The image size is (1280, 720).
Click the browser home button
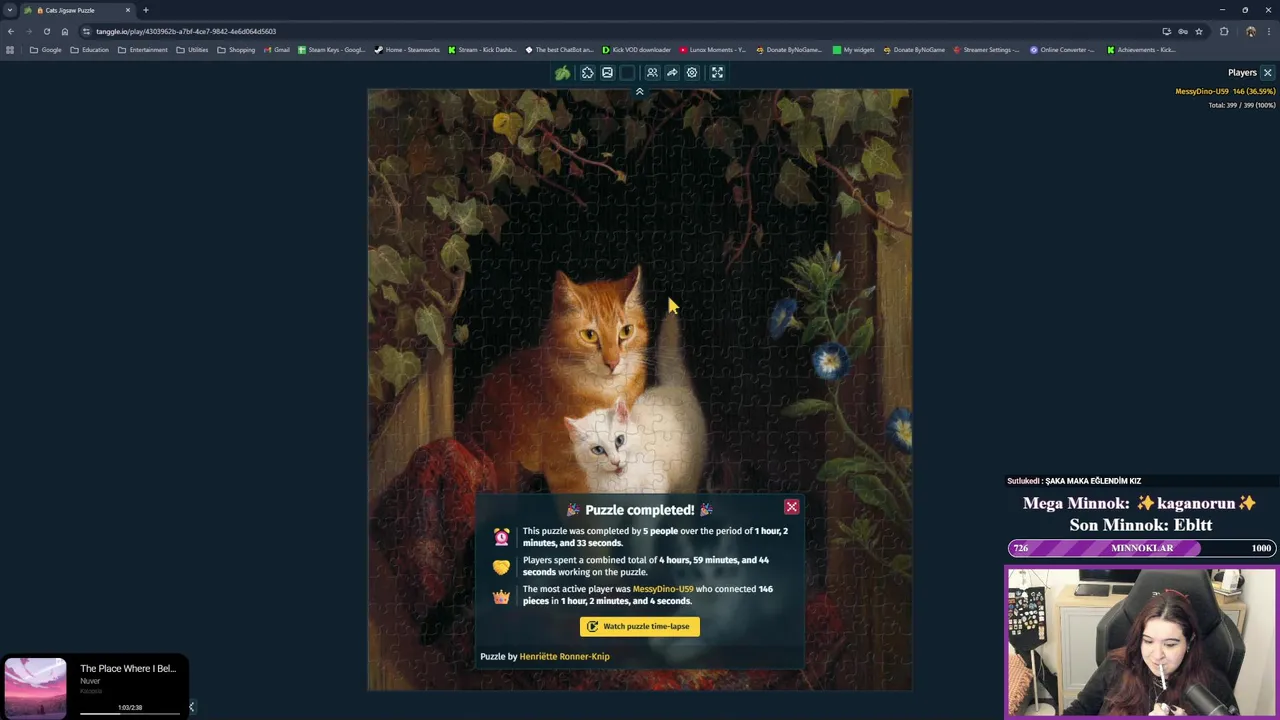(x=65, y=31)
